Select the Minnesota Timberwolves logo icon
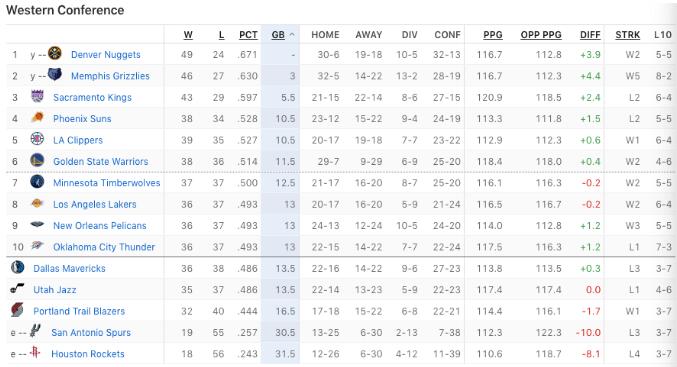677x367 pixels. (x=38, y=182)
